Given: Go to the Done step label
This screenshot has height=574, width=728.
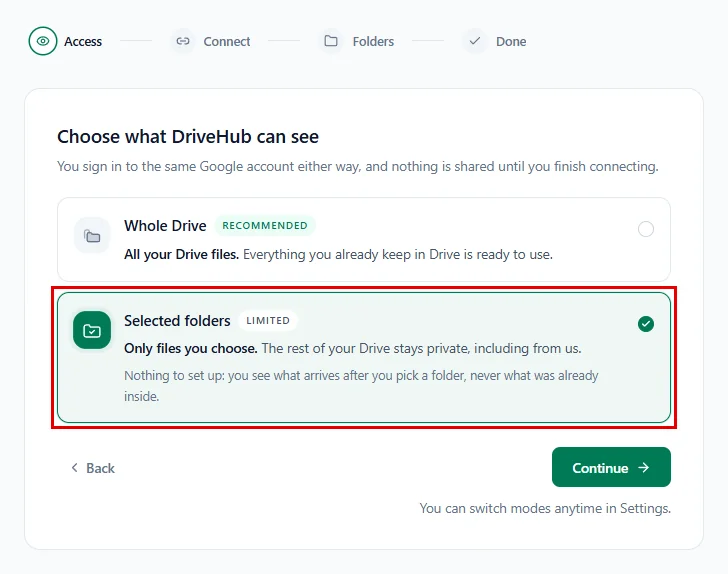Looking at the screenshot, I should coord(511,42).
